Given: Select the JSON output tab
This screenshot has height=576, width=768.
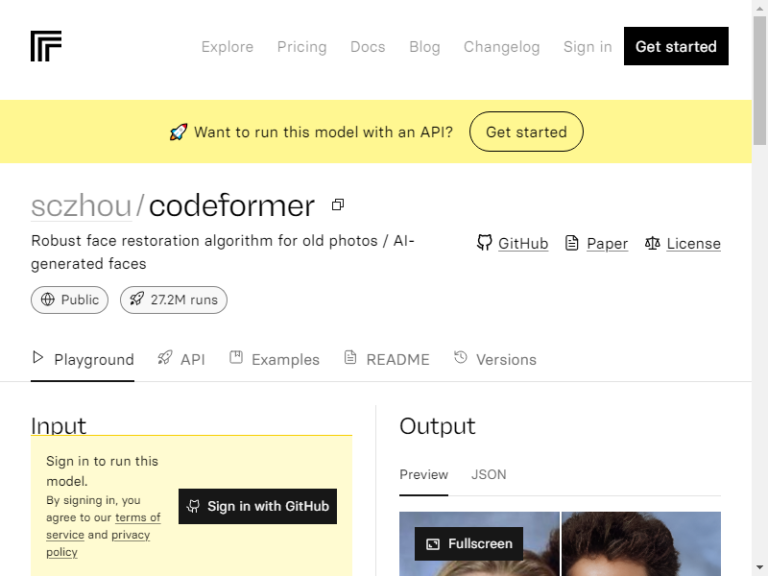Looking at the screenshot, I should click(489, 475).
